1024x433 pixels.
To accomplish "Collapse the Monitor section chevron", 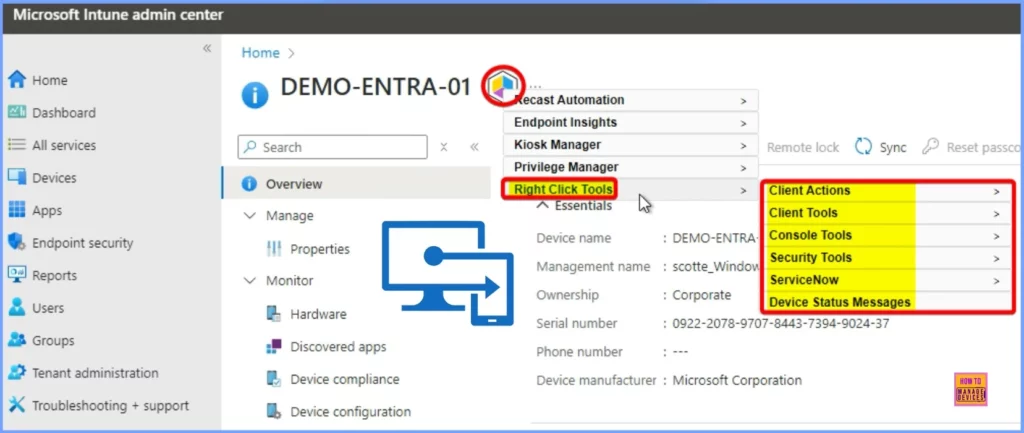I will [249, 281].
